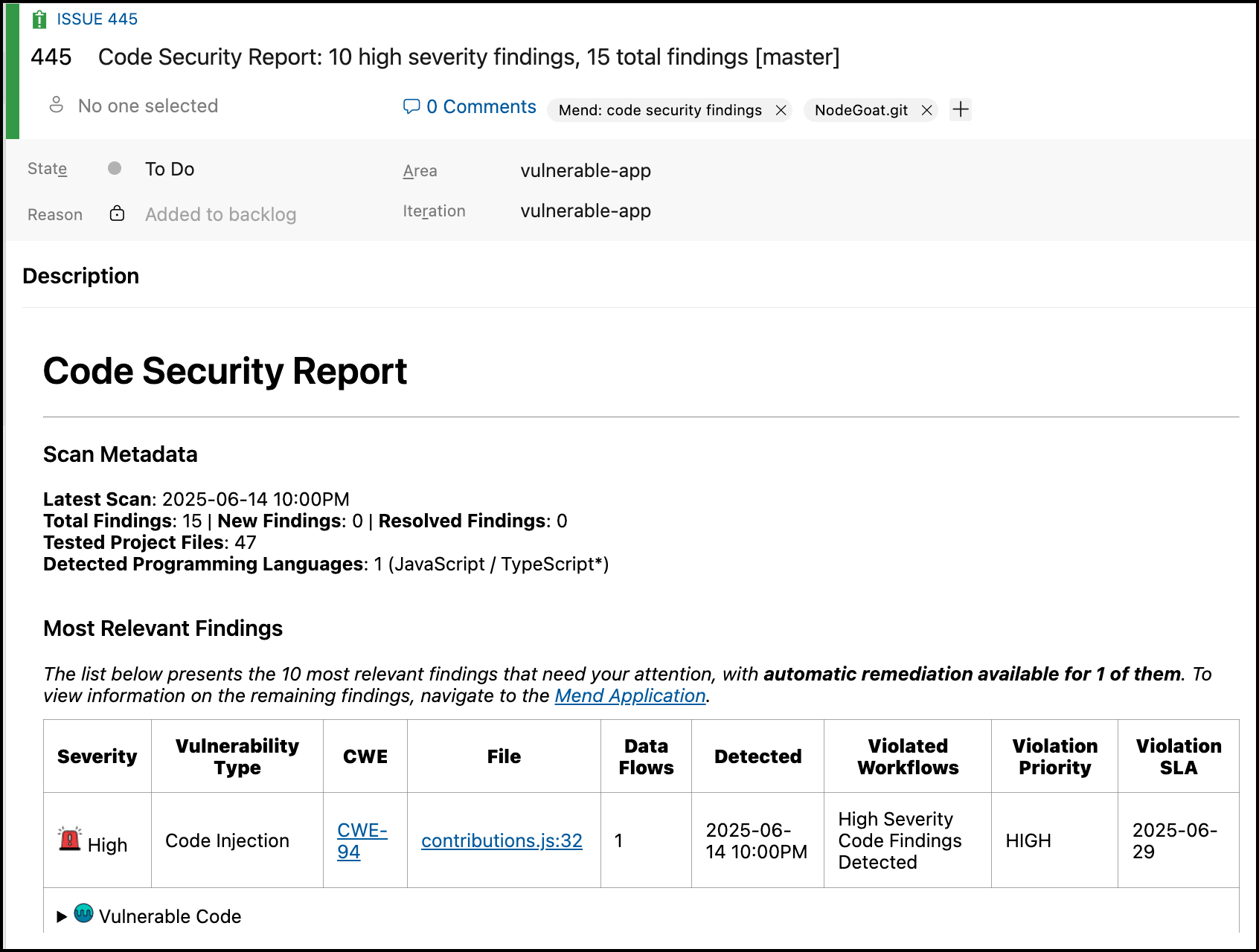The height and width of the screenshot is (952, 1259).
Task: Expand the Vulnerable Code disclosure triangle
Action: click(62, 916)
